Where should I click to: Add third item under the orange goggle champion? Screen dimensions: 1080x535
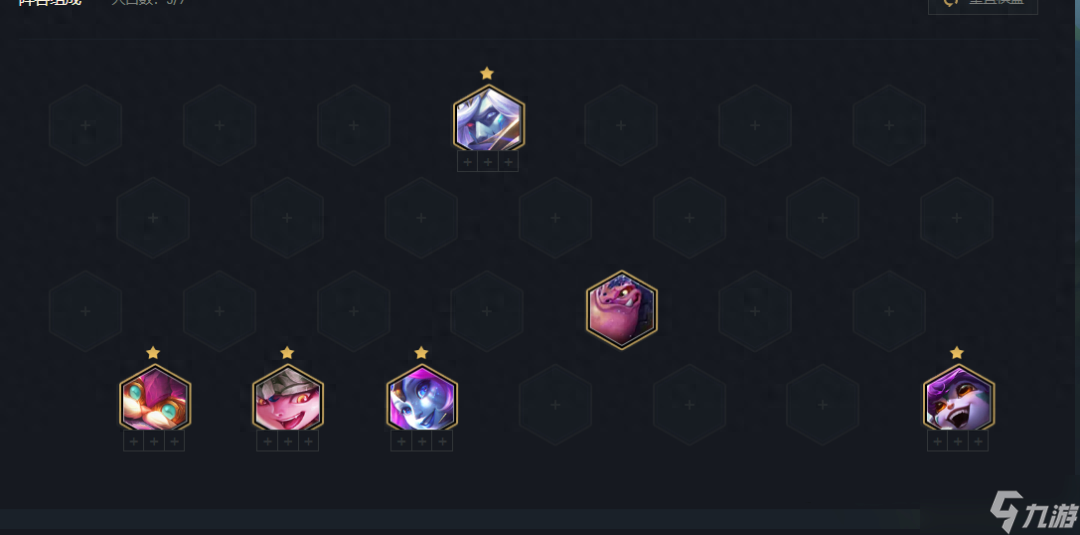pyautogui.click(x=174, y=441)
